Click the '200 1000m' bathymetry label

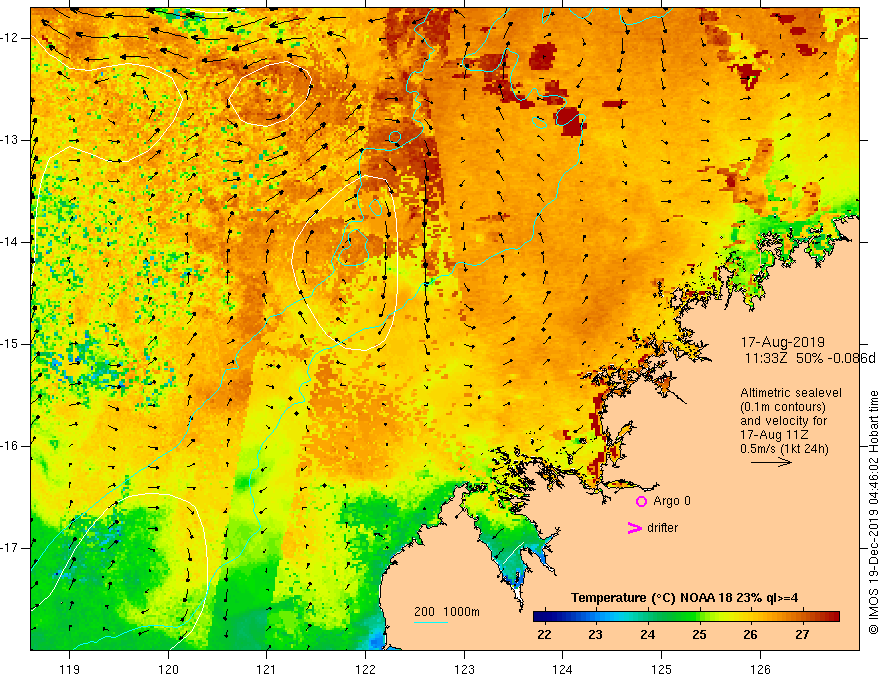click(447, 612)
